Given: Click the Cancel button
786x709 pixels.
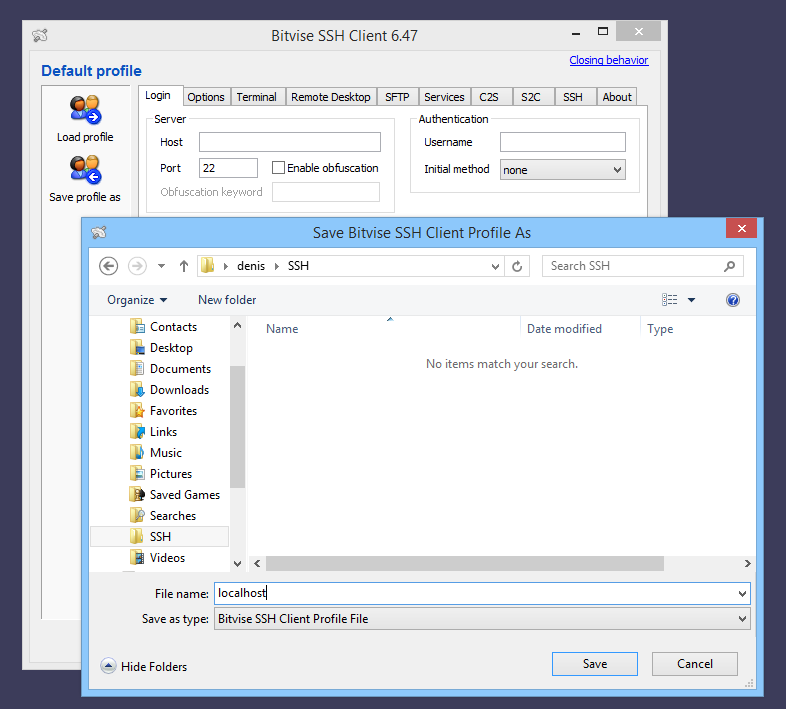Looking at the screenshot, I should [695, 664].
